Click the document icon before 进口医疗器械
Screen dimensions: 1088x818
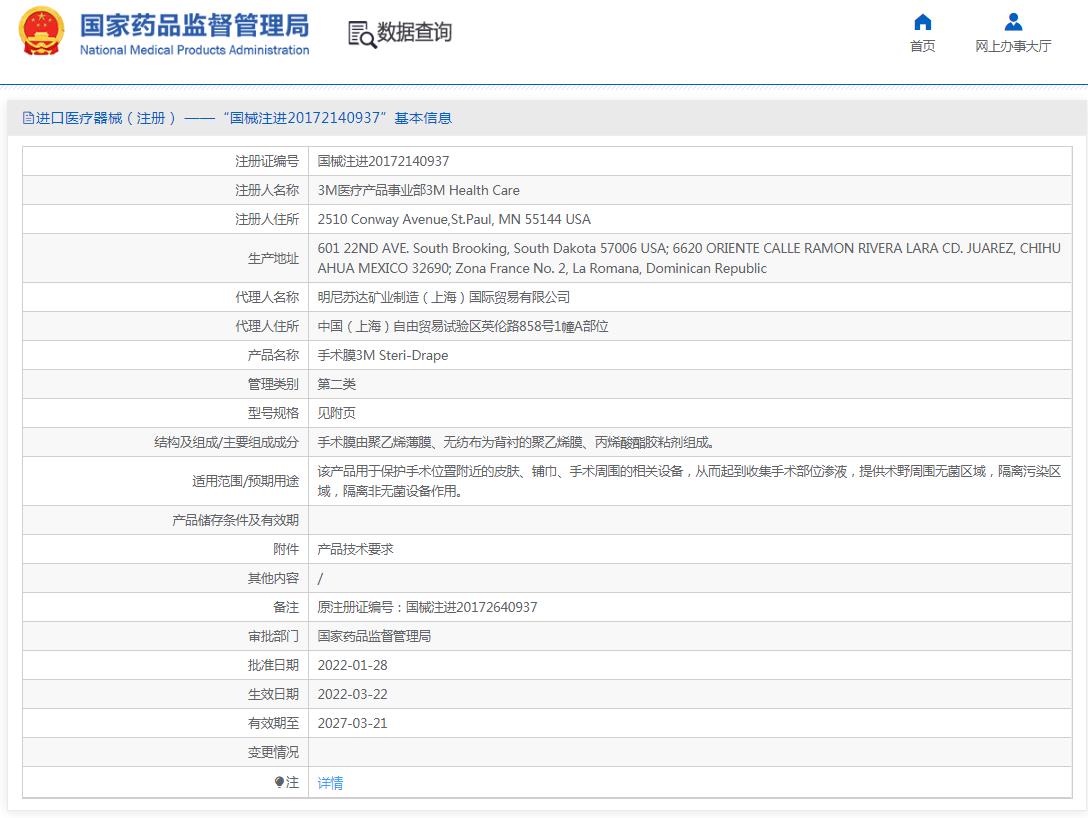pos(28,118)
